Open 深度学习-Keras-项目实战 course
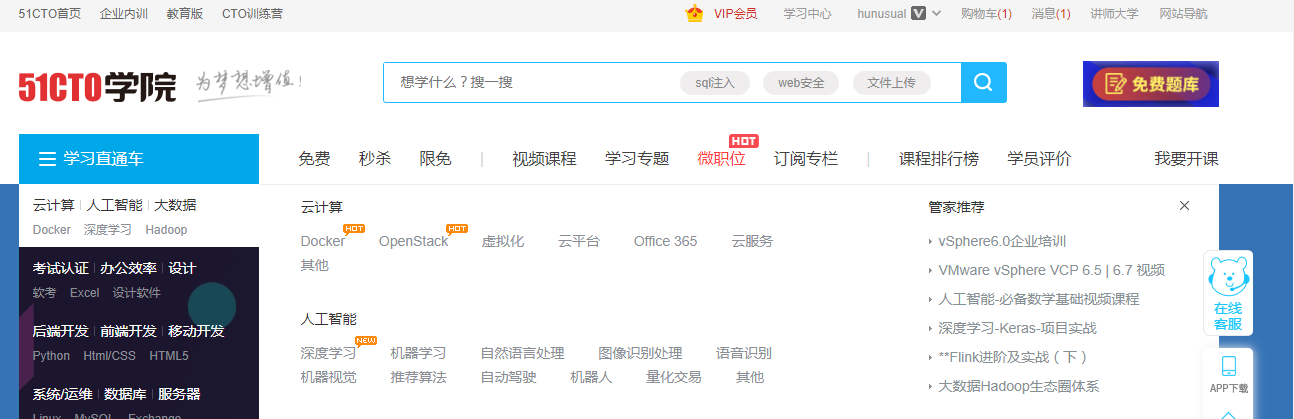The image size is (1294, 419). click(x=1017, y=328)
